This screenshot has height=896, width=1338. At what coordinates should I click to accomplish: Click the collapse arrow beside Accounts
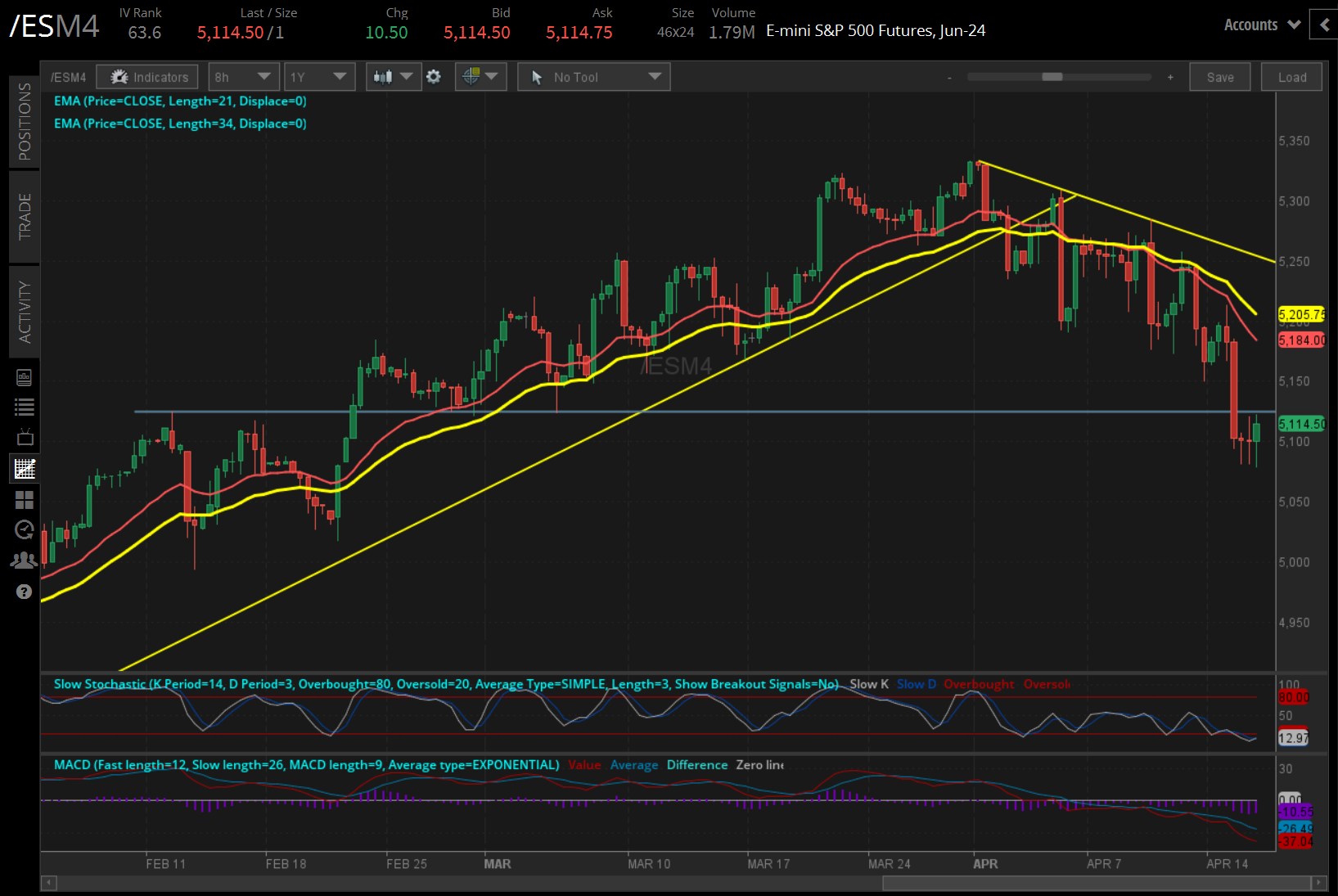pyautogui.click(x=1323, y=25)
